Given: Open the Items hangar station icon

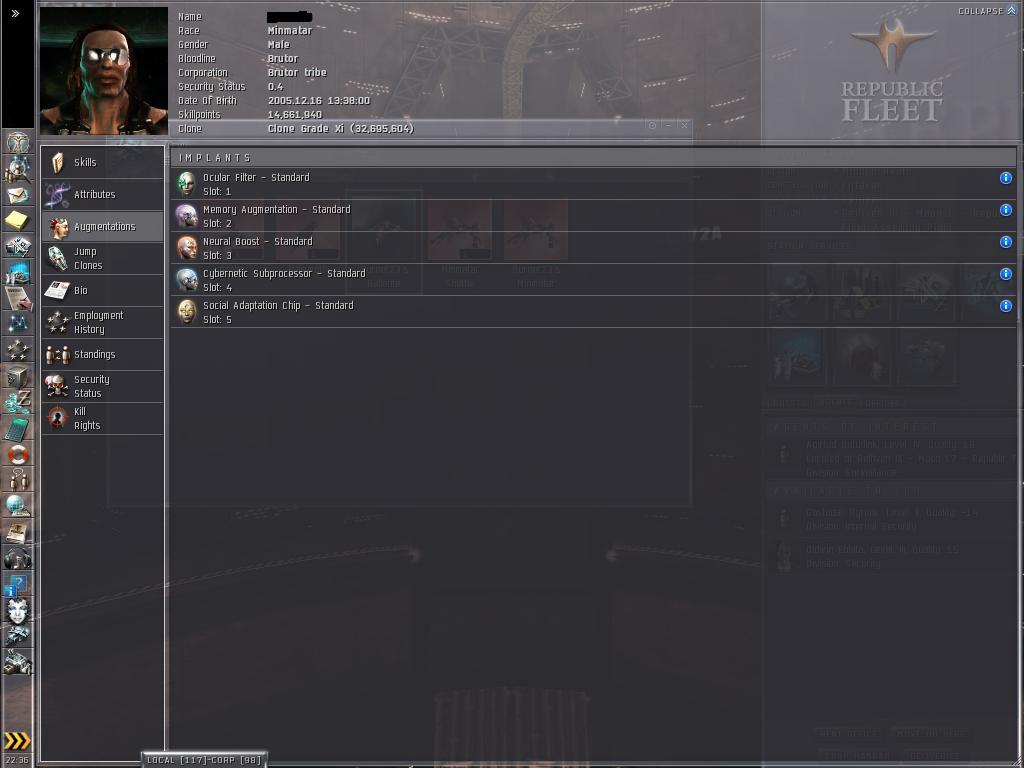Looking at the screenshot, I should (x=18, y=662).
